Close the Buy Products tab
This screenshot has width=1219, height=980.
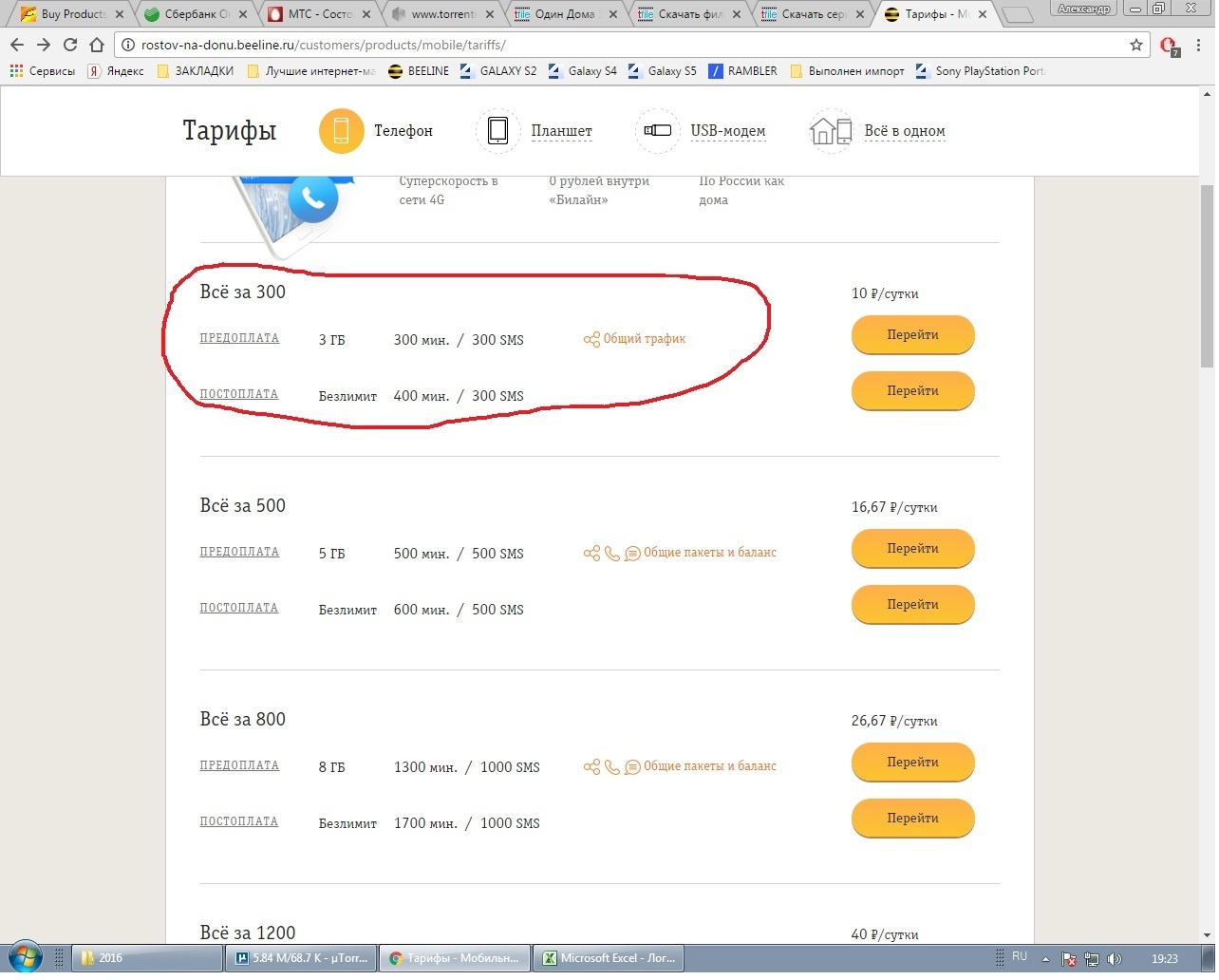click(120, 14)
